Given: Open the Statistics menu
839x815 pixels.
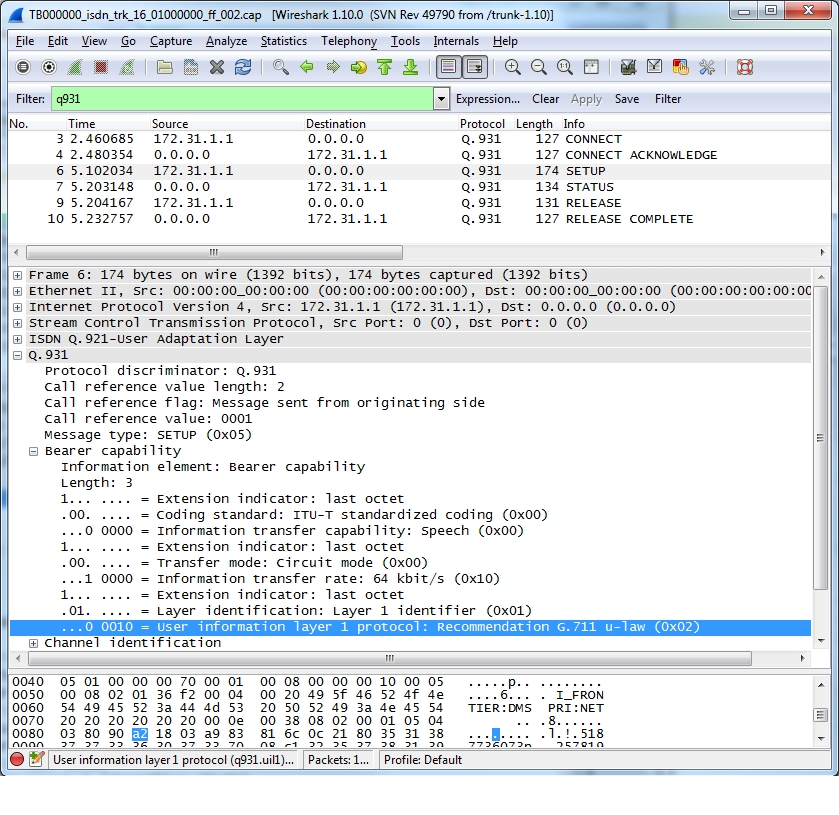Looking at the screenshot, I should tap(283, 41).
